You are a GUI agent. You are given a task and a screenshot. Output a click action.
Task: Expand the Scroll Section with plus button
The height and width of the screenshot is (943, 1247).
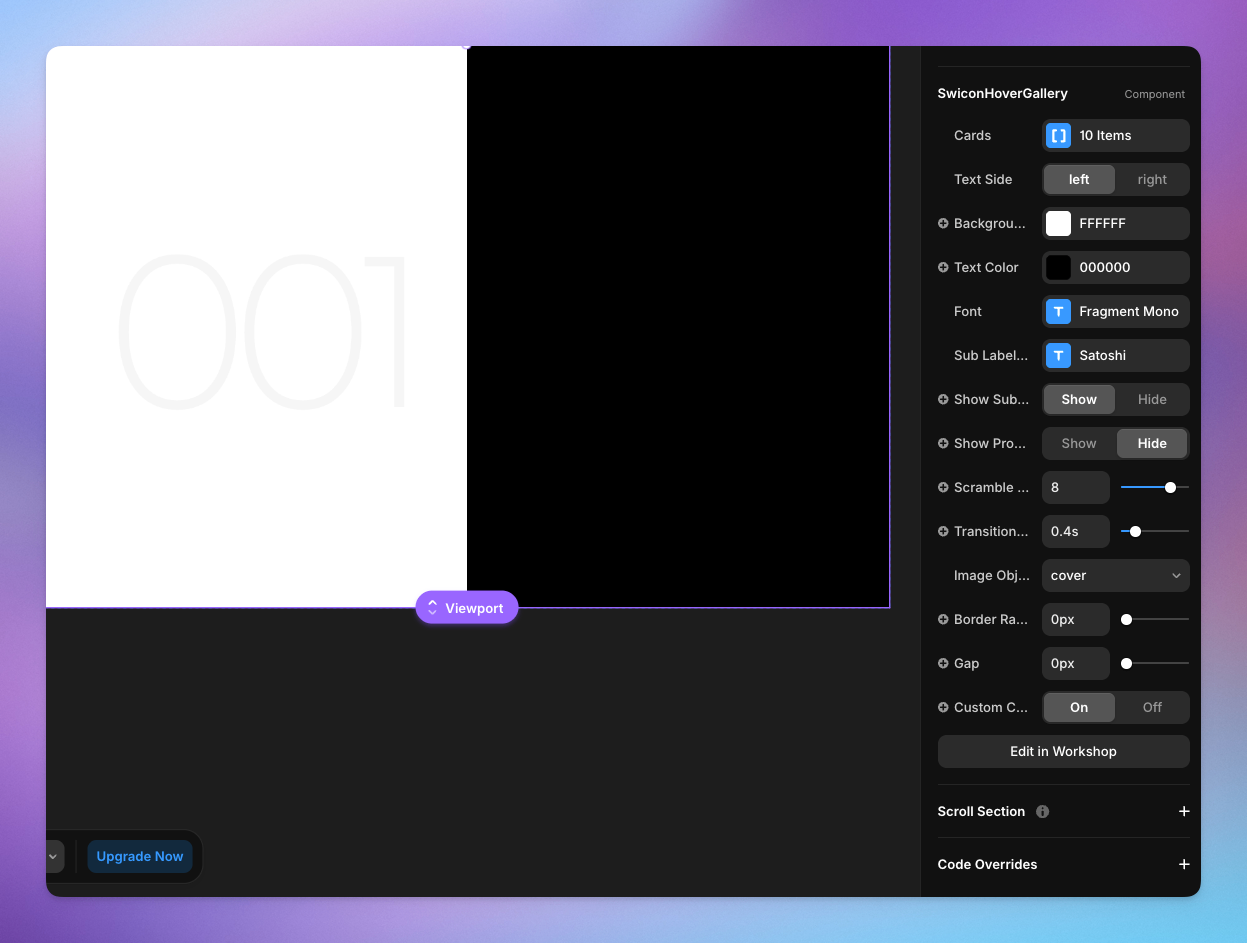(x=1184, y=812)
